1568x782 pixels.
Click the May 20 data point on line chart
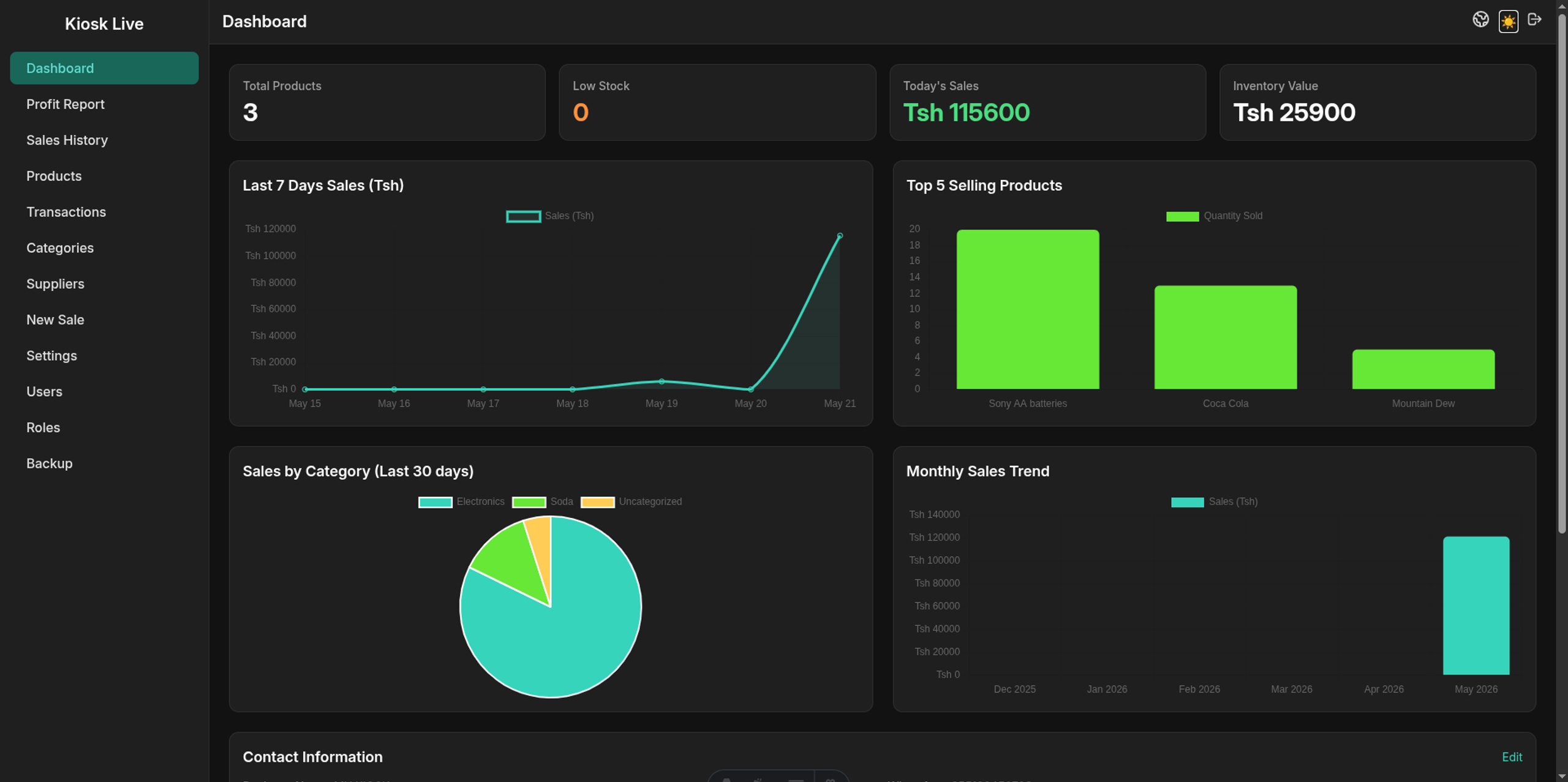[x=751, y=389]
